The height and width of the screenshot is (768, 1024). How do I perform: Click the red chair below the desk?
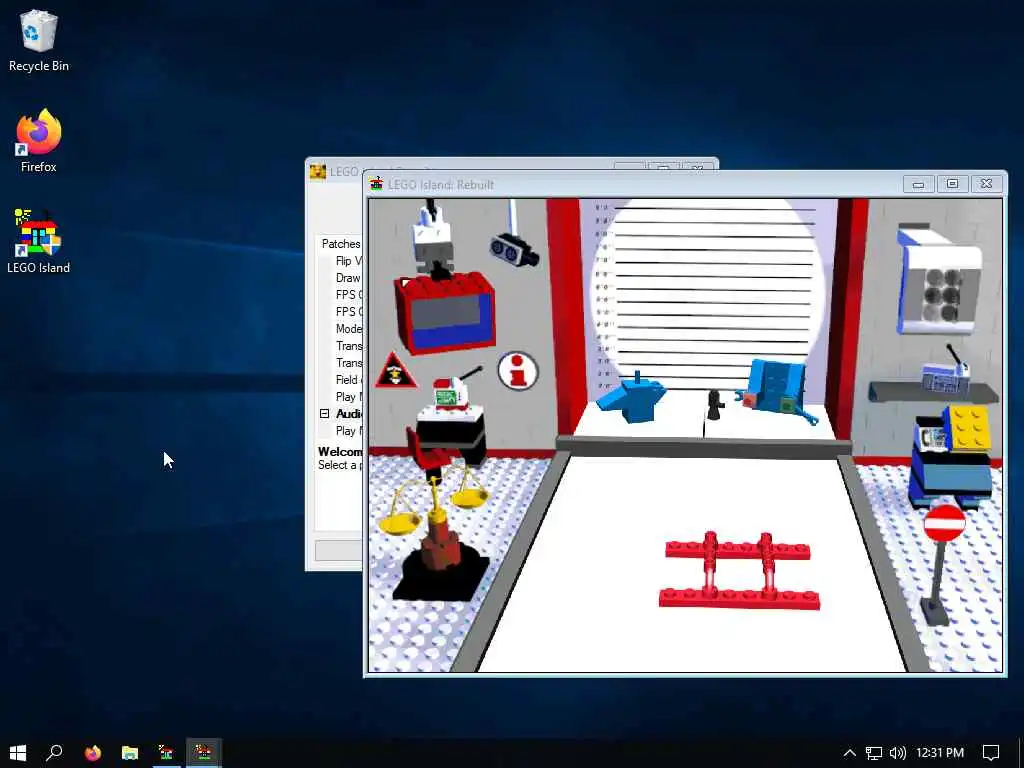[426, 451]
